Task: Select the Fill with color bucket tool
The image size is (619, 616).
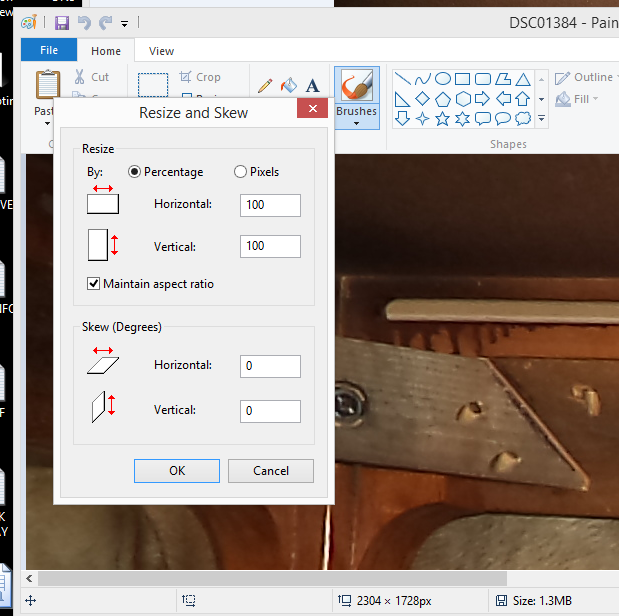Action: tap(289, 85)
